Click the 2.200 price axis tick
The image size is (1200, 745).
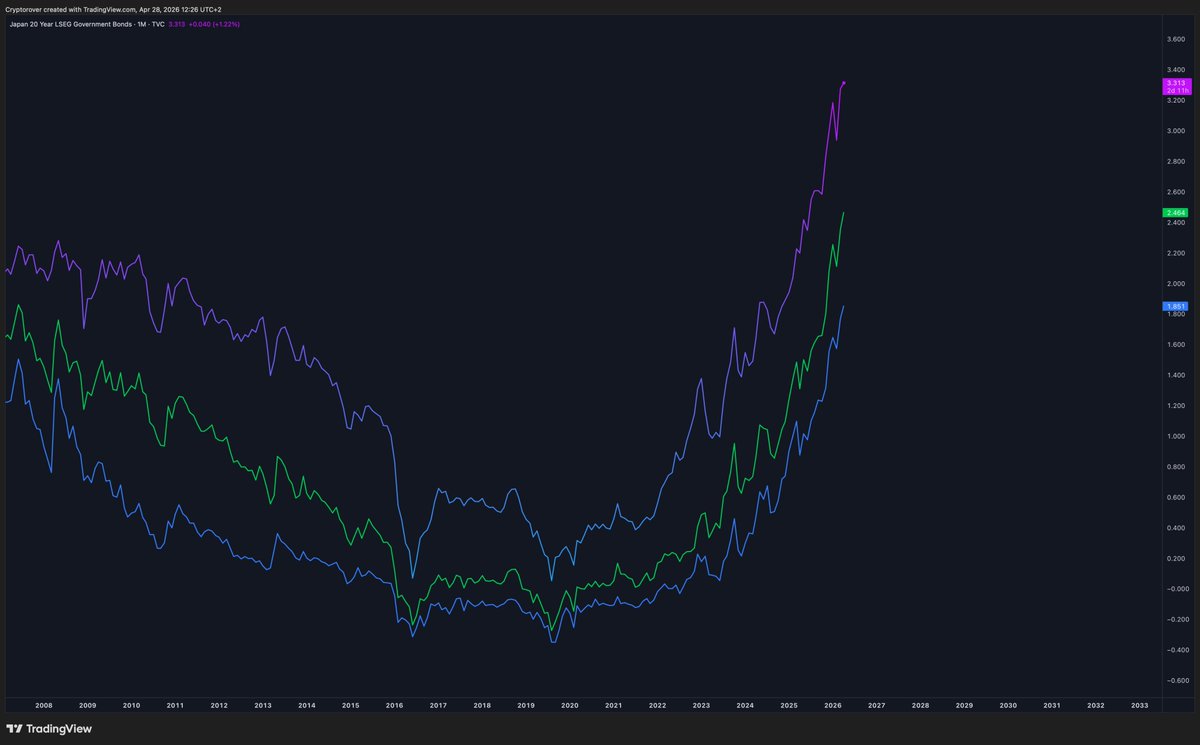point(1176,253)
